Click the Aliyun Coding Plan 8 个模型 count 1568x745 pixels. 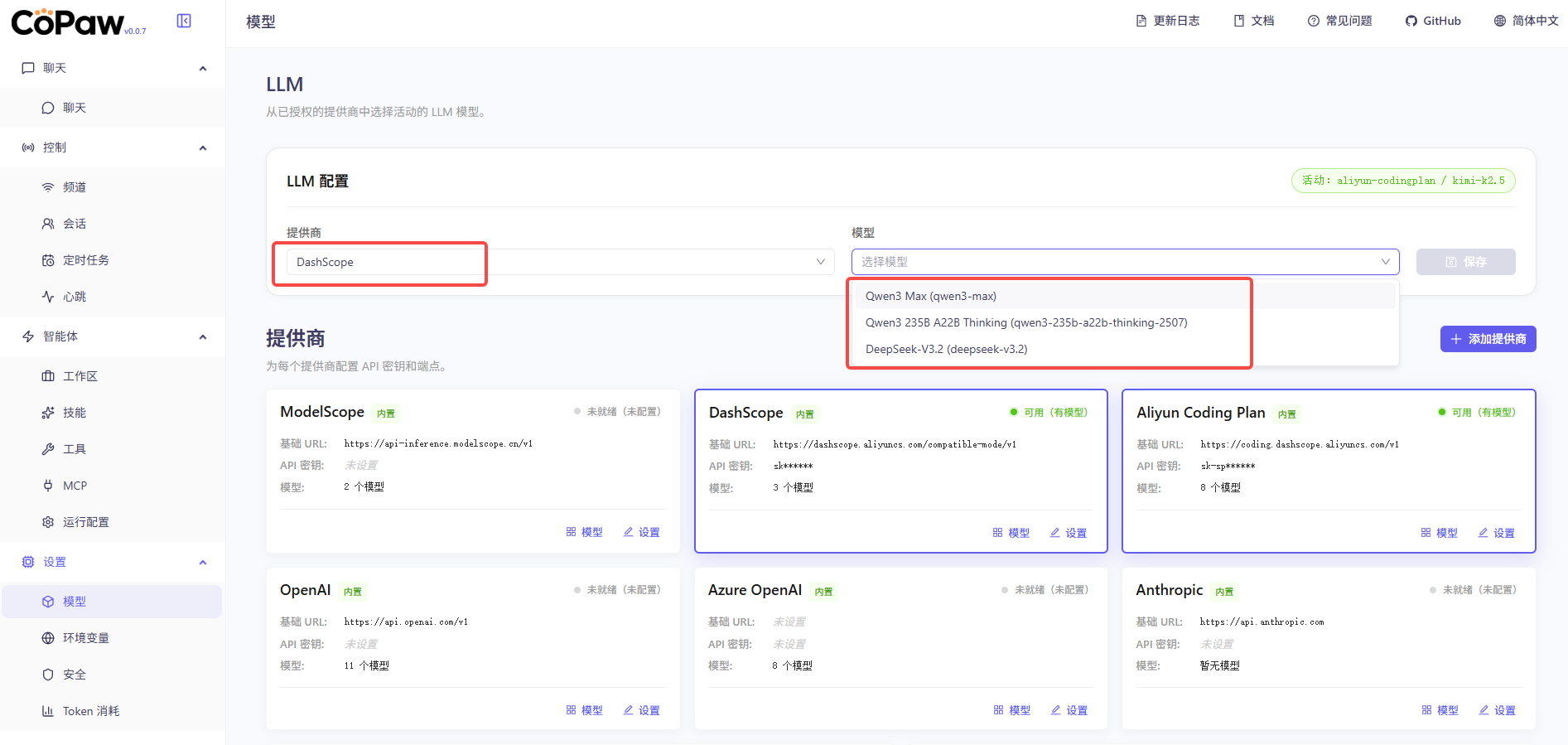coord(1220,488)
